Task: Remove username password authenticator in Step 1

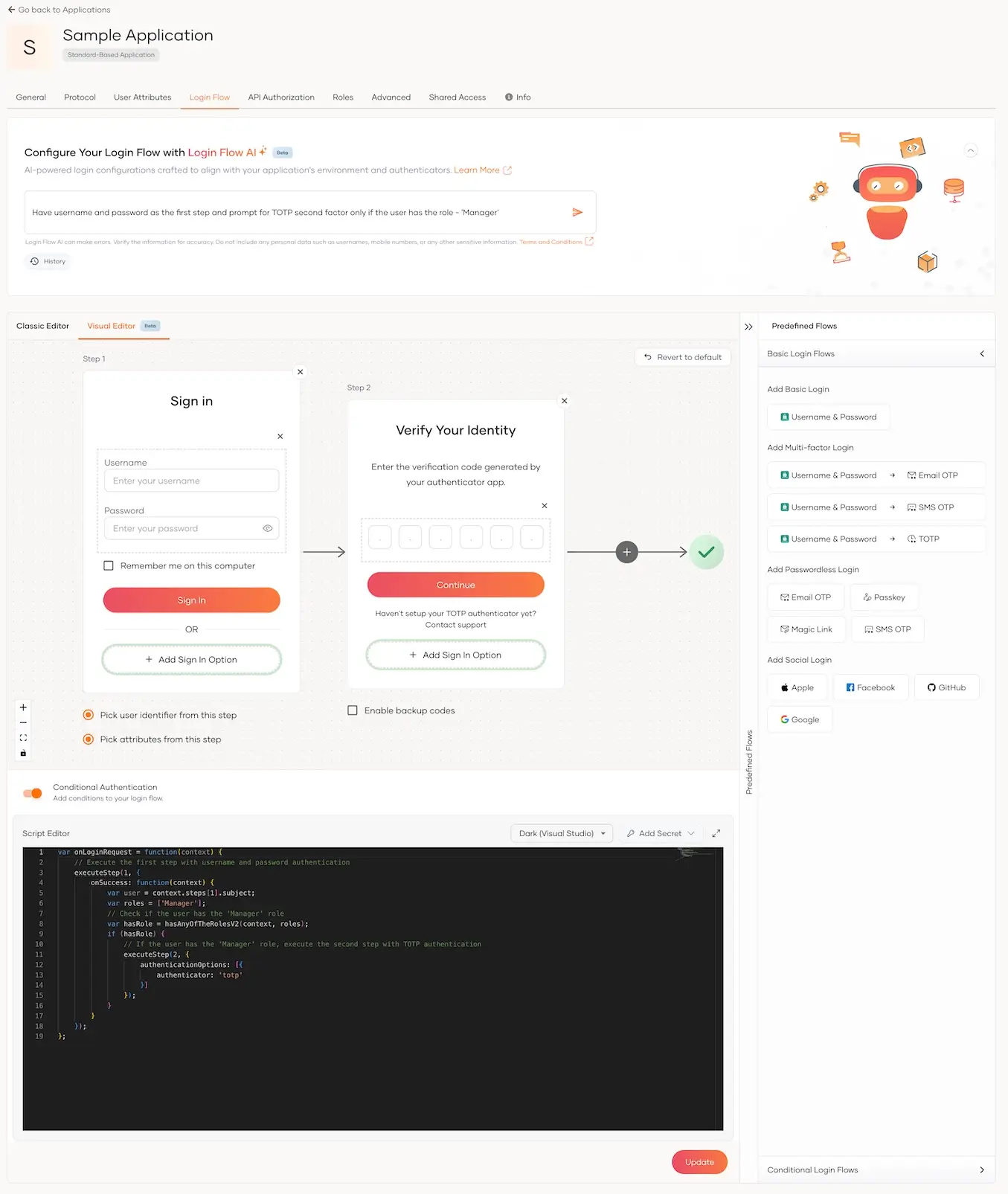Action: coord(280,437)
